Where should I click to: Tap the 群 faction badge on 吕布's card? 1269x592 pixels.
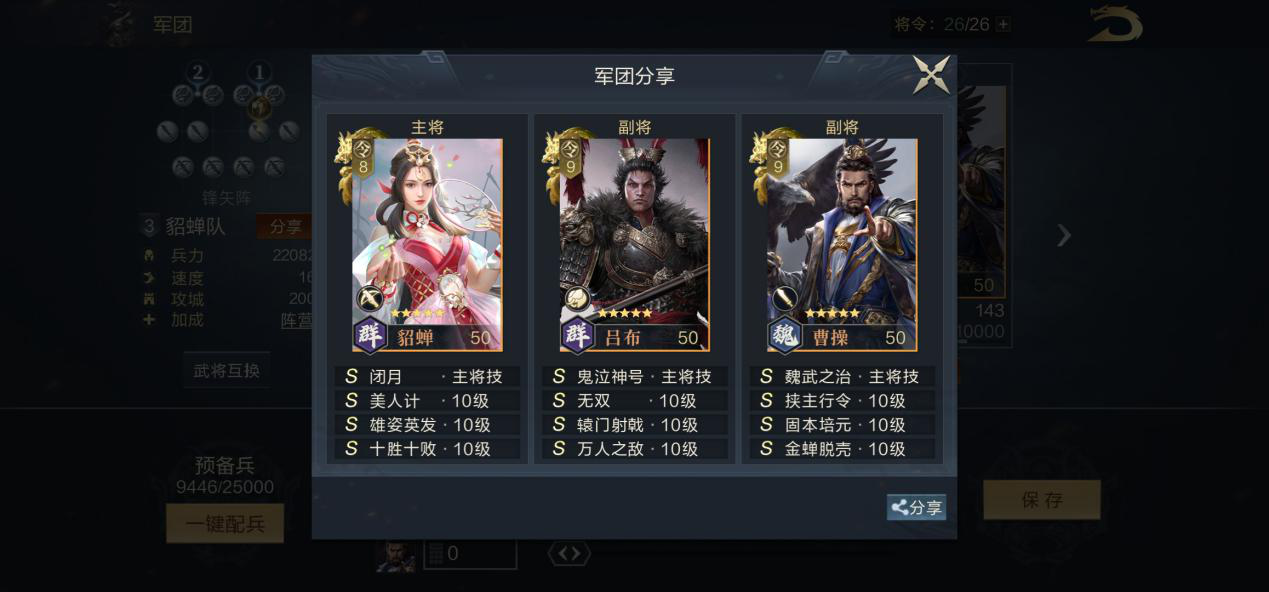tap(578, 335)
